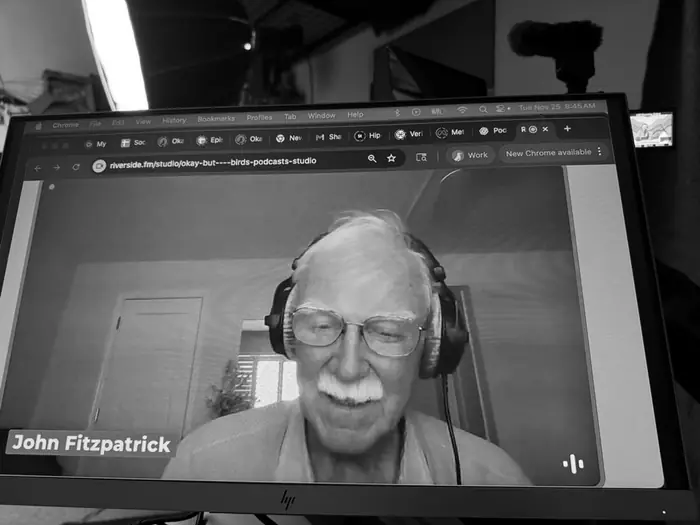This screenshot has width=700, height=525.
Task: Open the Apple menu icon
Action: tap(38, 127)
